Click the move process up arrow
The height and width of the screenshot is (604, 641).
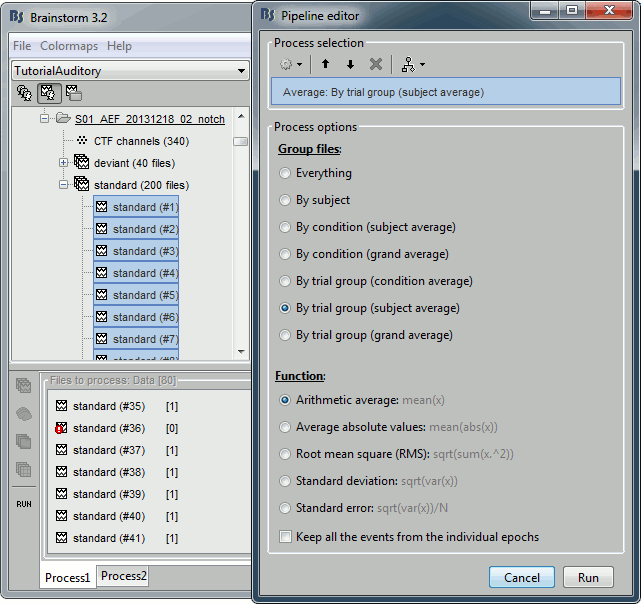325,64
